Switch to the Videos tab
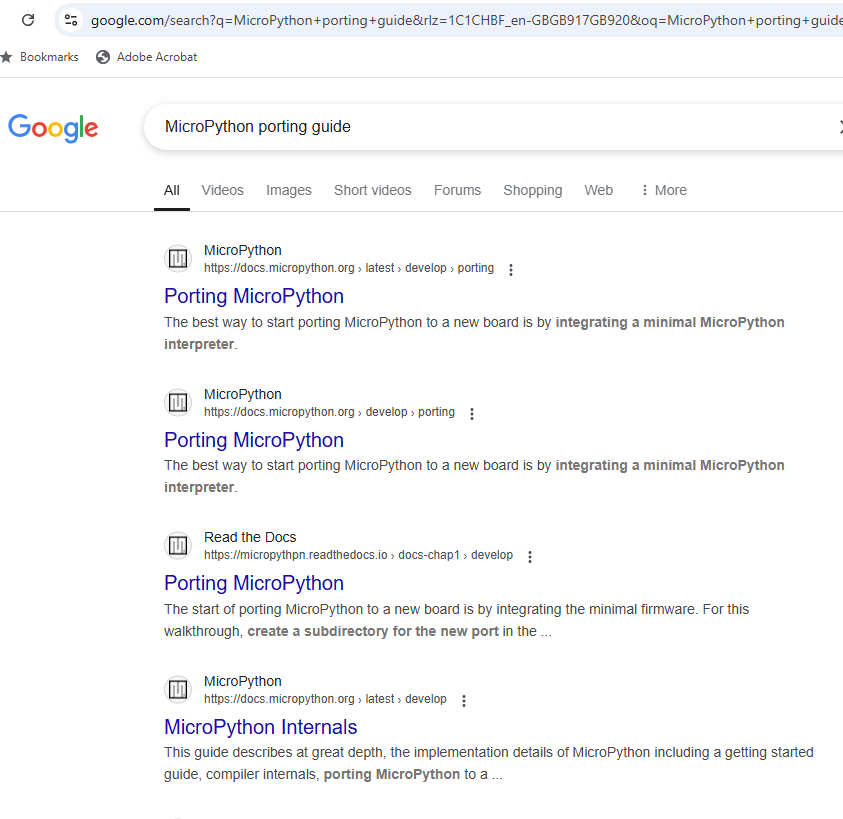 (x=223, y=190)
